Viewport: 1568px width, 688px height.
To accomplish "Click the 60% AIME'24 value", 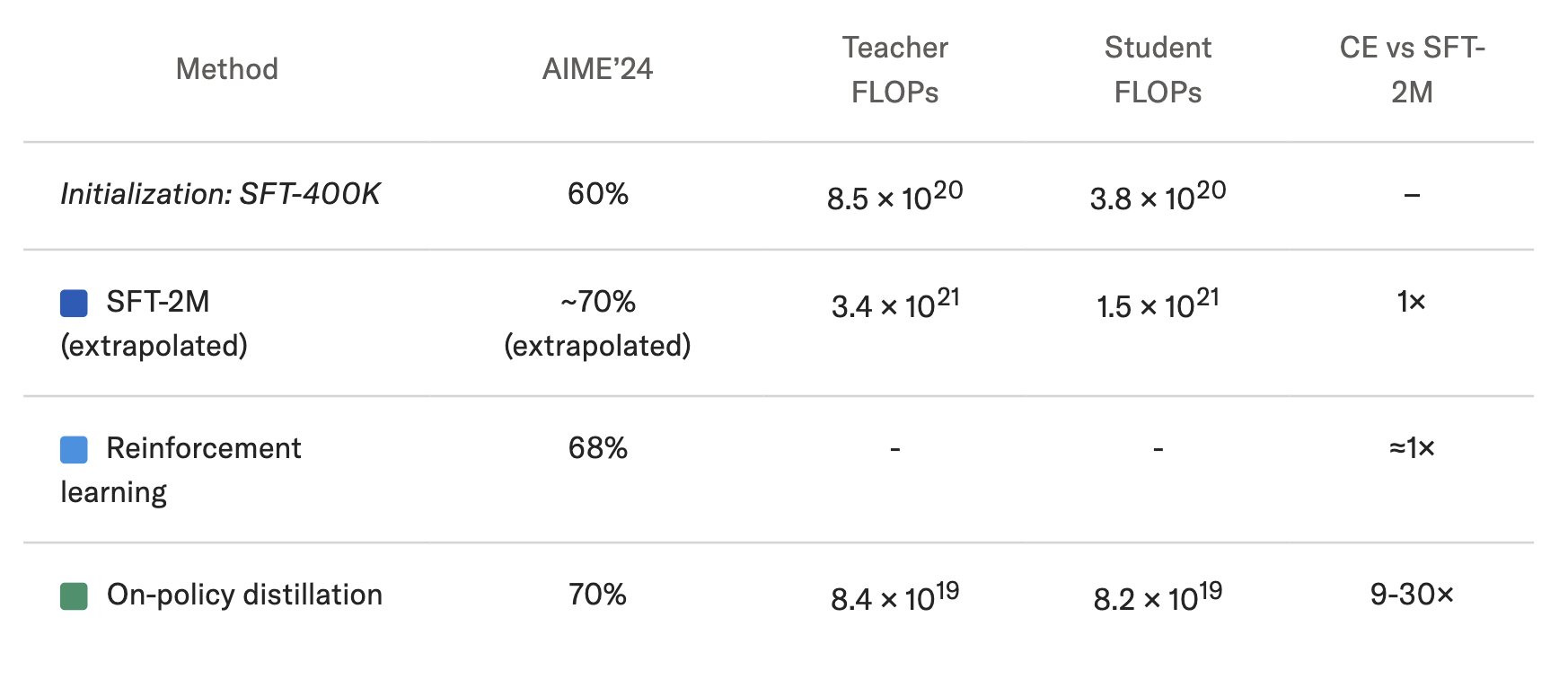I will click(598, 194).
